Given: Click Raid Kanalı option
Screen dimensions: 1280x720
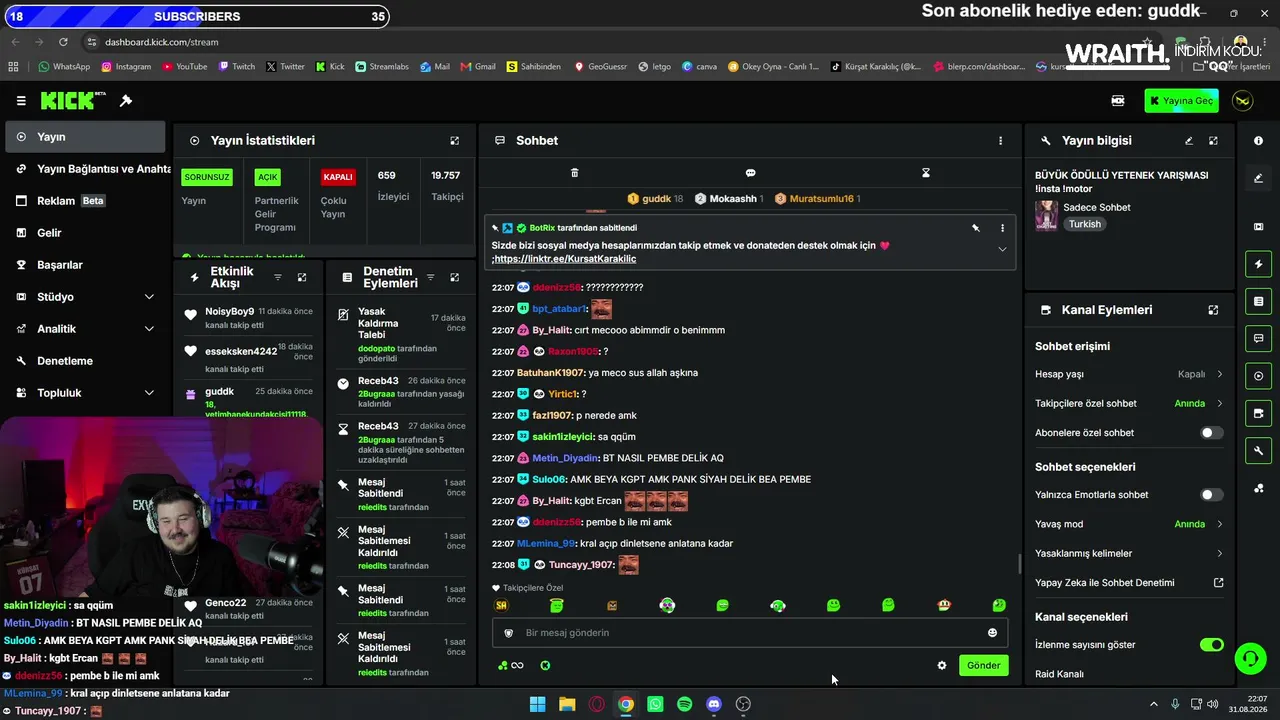Looking at the screenshot, I should [x=1059, y=674].
